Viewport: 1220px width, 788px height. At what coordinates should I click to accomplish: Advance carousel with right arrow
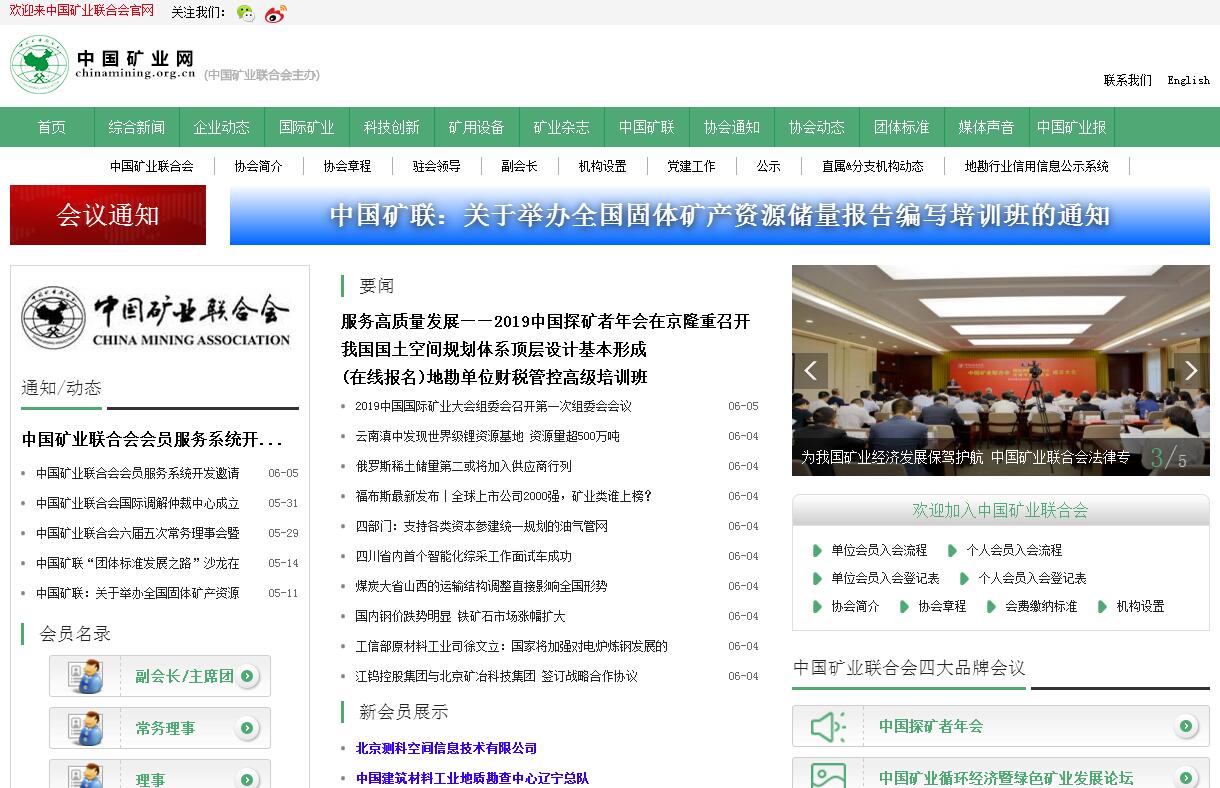[x=1190, y=371]
